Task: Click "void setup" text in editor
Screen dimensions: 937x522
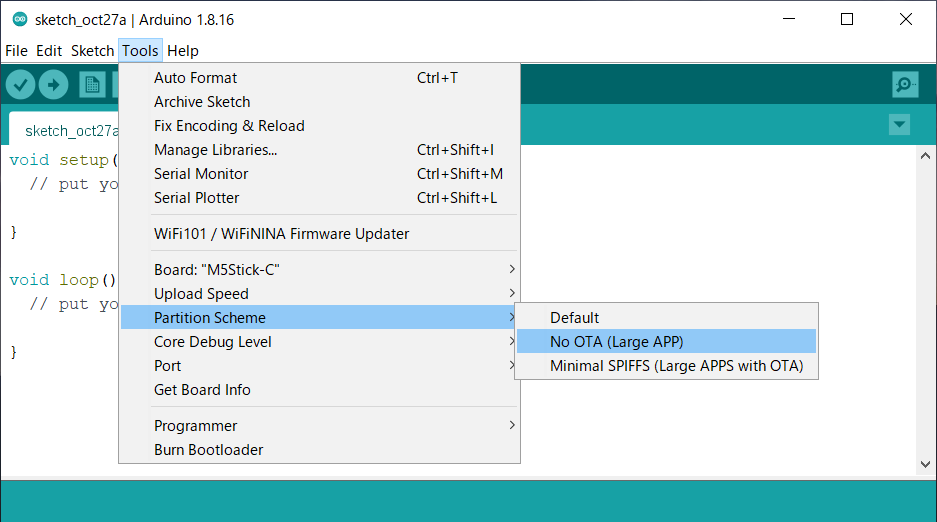Action: pyautogui.click(x=59, y=160)
